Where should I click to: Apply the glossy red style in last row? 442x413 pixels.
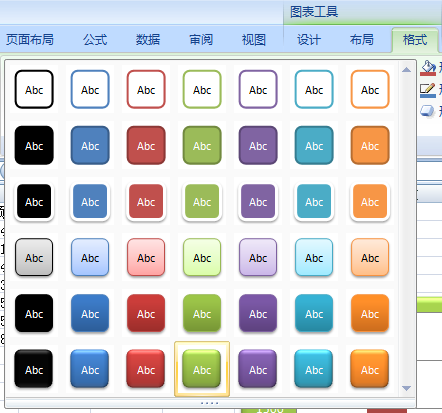tap(146, 369)
